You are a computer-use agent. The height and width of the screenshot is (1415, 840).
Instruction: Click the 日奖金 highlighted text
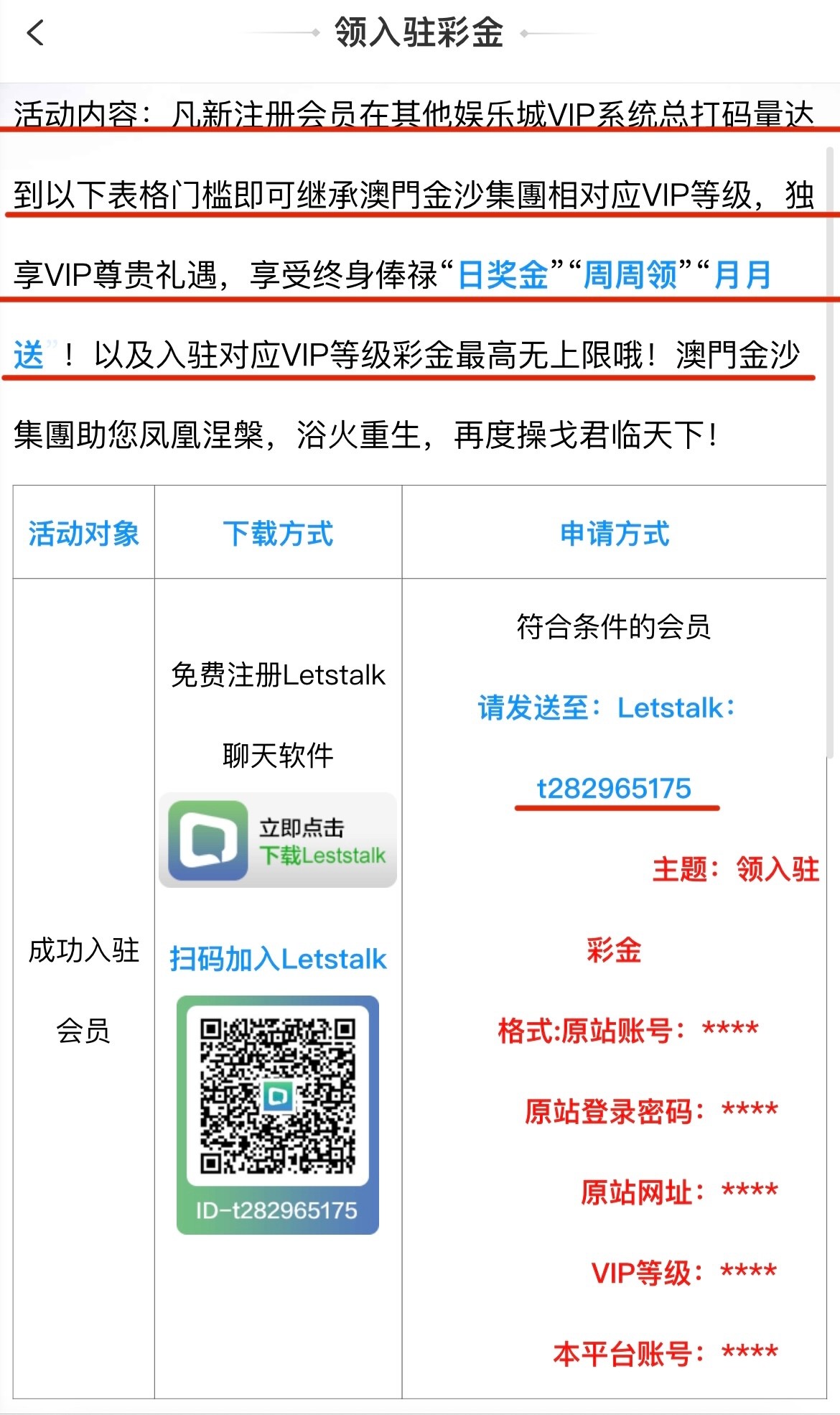pyautogui.click(x=503, y=274)
